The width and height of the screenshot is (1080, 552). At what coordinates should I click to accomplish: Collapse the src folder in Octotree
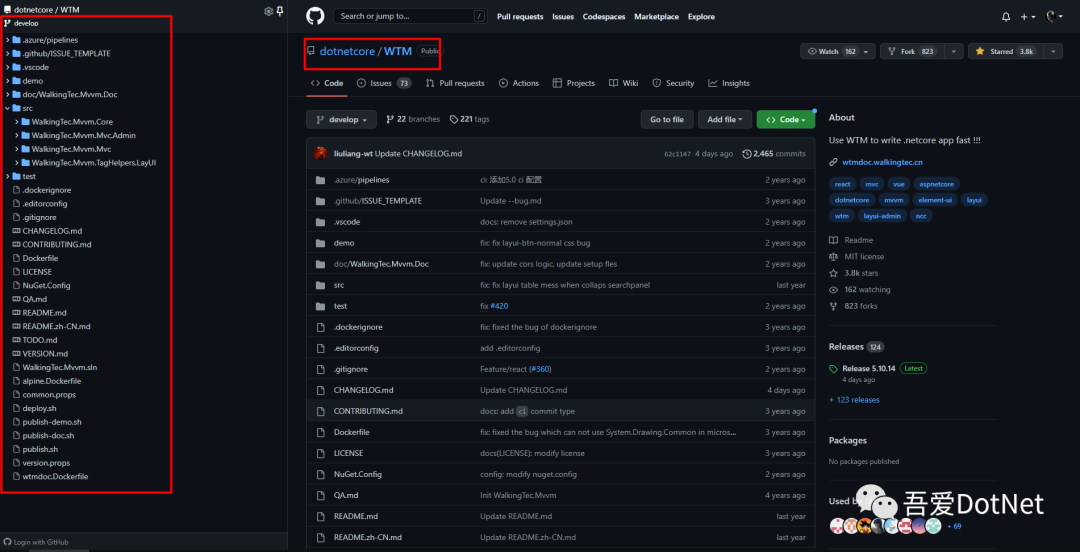pyautogui.click(x=8, y=108)
